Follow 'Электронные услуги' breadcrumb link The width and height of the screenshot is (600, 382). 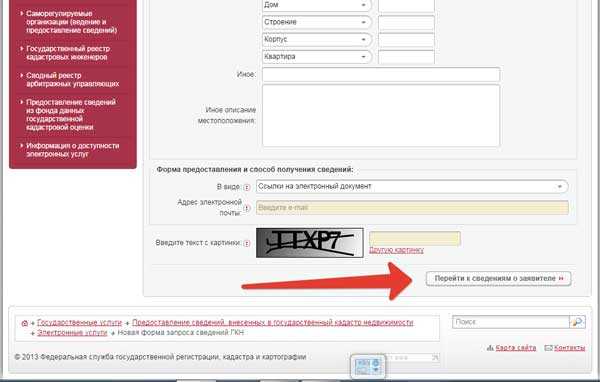pos(72,333)
